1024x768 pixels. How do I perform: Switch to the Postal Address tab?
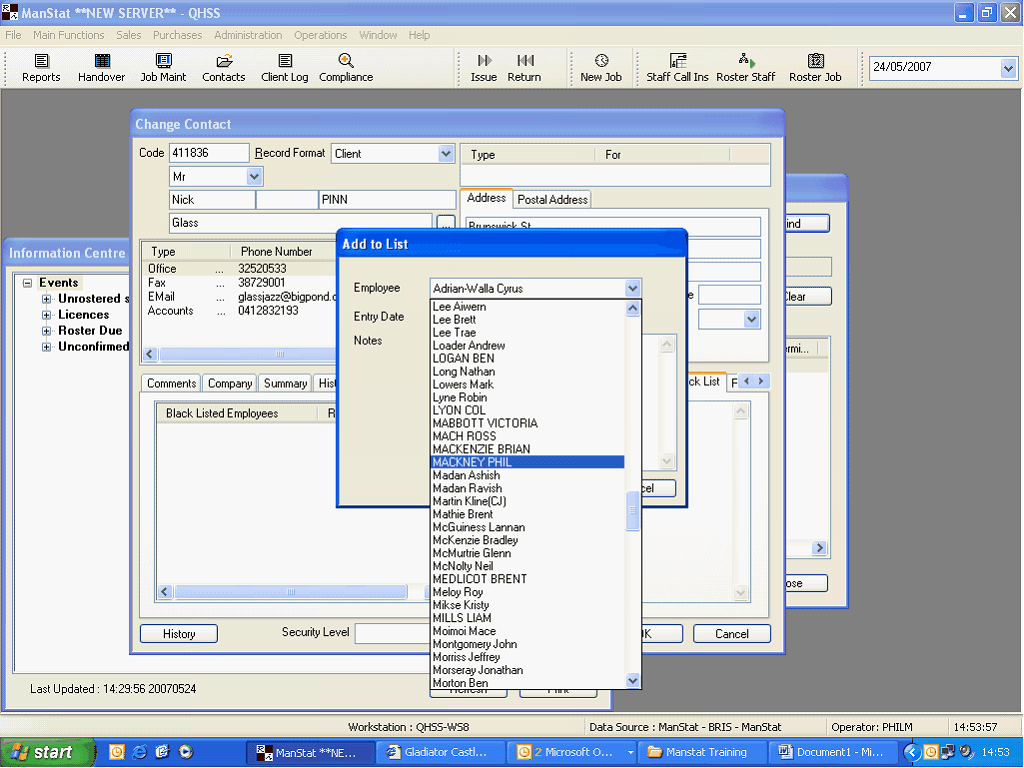pos(552,199)
